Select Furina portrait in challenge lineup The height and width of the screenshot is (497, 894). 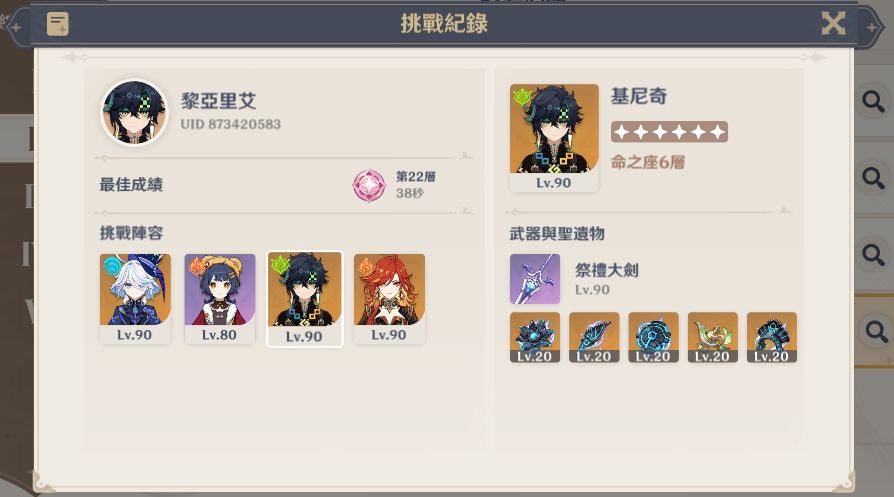coord(135,299)
